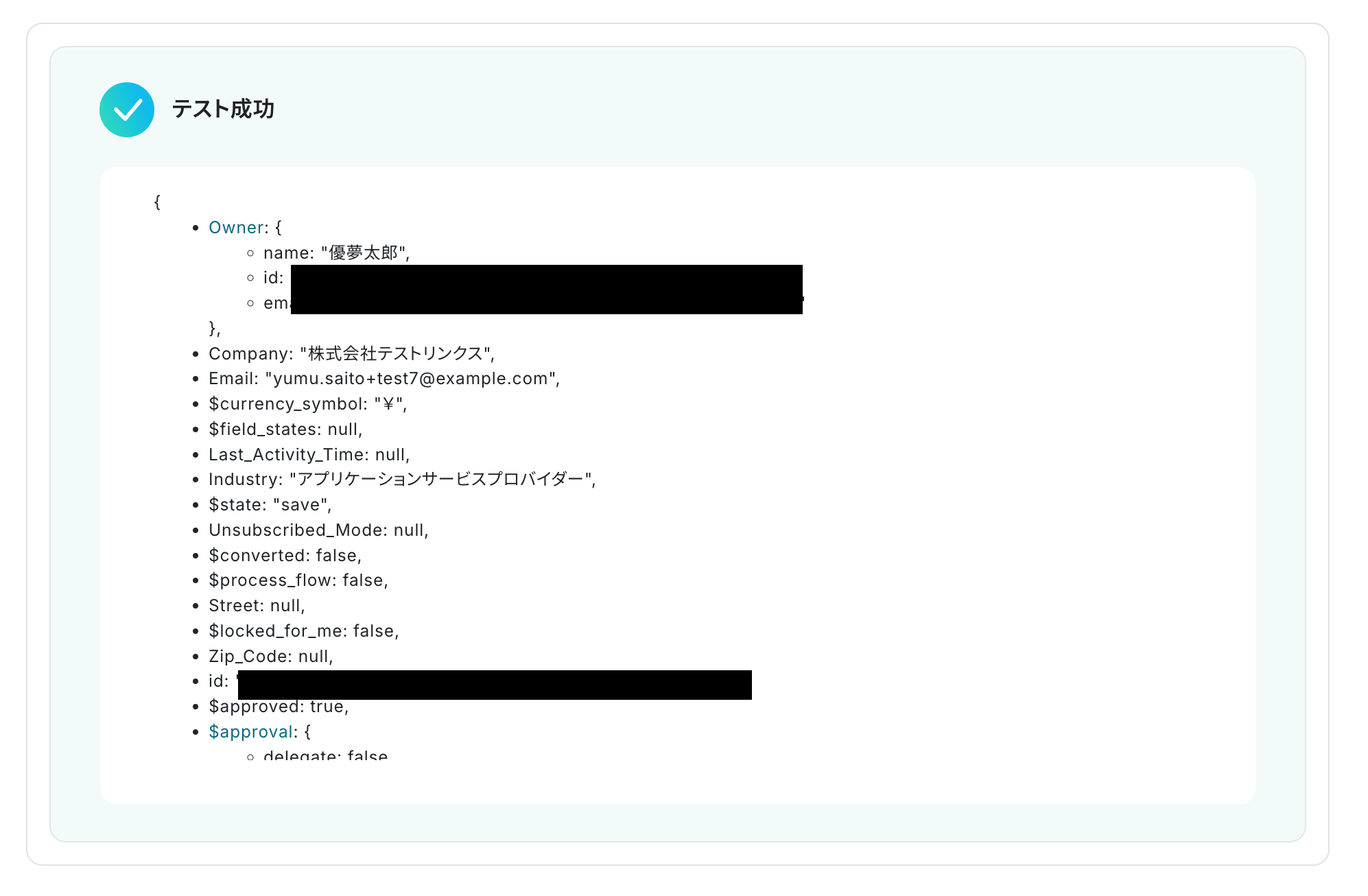Click the $field_states null entry
This screenshot has height=896, width=1368.
click(285, 429)
